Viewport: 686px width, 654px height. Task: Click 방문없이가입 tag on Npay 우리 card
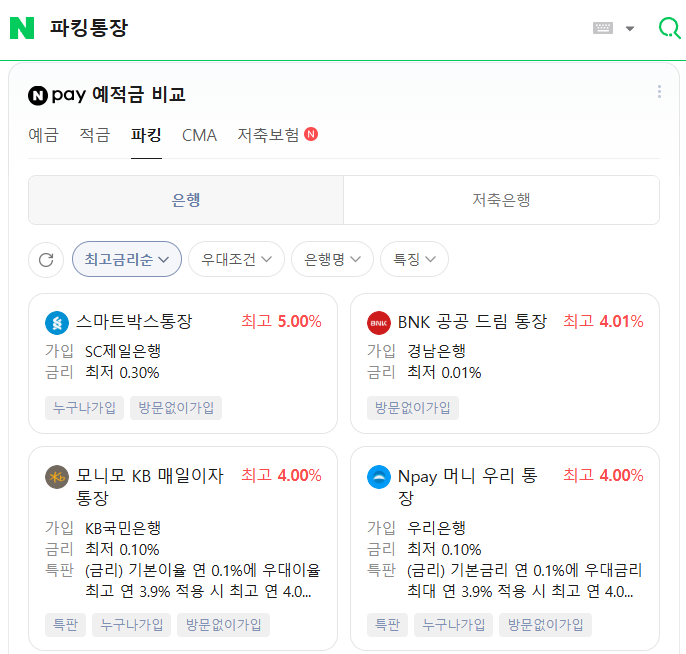point(545,625)
